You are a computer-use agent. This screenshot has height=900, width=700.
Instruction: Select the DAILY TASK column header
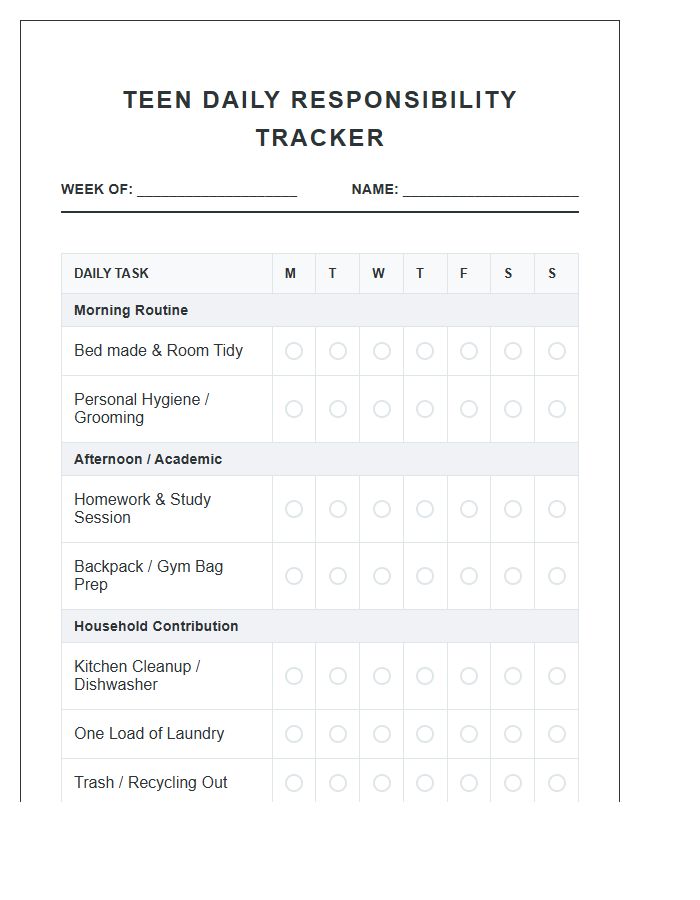click(x=112, y=273)
